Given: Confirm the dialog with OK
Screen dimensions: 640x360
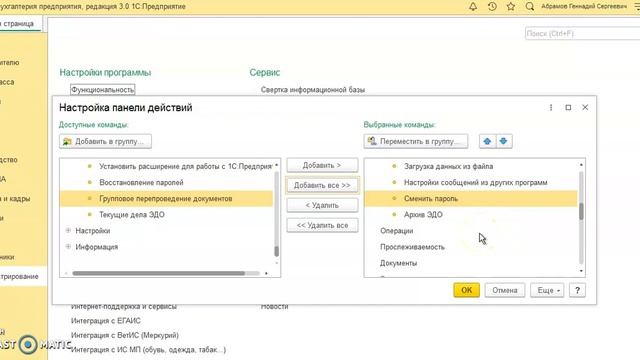Looking at the screenshot, I should point(466,290).
